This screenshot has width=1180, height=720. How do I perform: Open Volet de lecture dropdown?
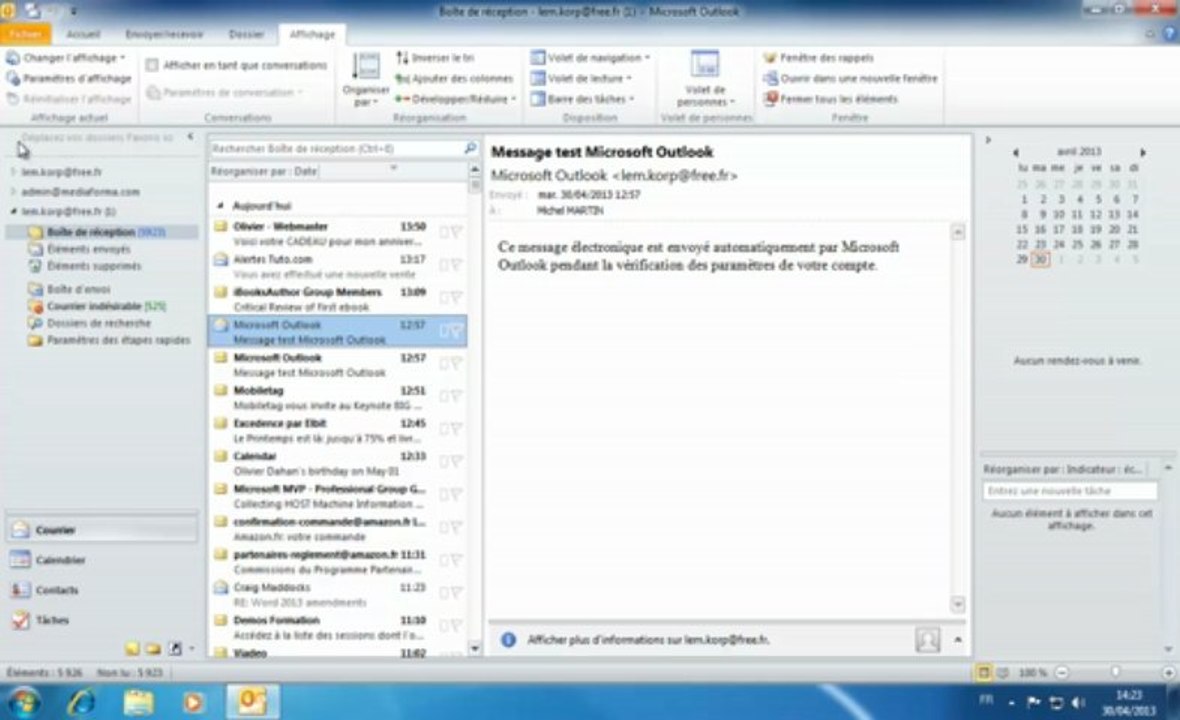(581, 78)
